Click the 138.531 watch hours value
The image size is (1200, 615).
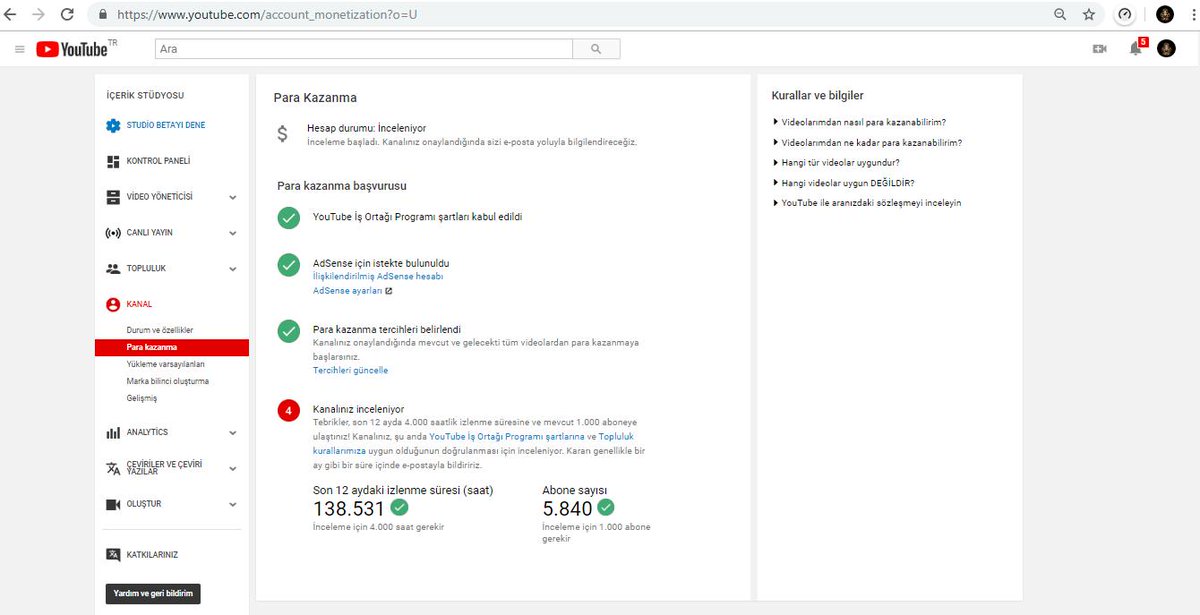(349, 508)
